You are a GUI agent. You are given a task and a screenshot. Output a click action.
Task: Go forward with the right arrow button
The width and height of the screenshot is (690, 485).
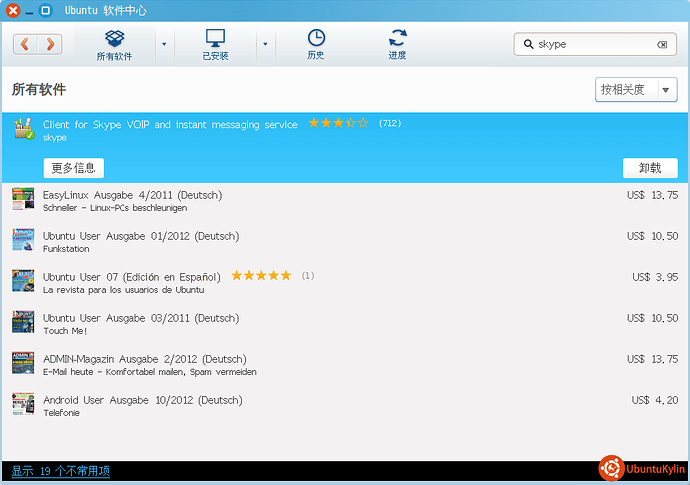click(x=50, y=44)
